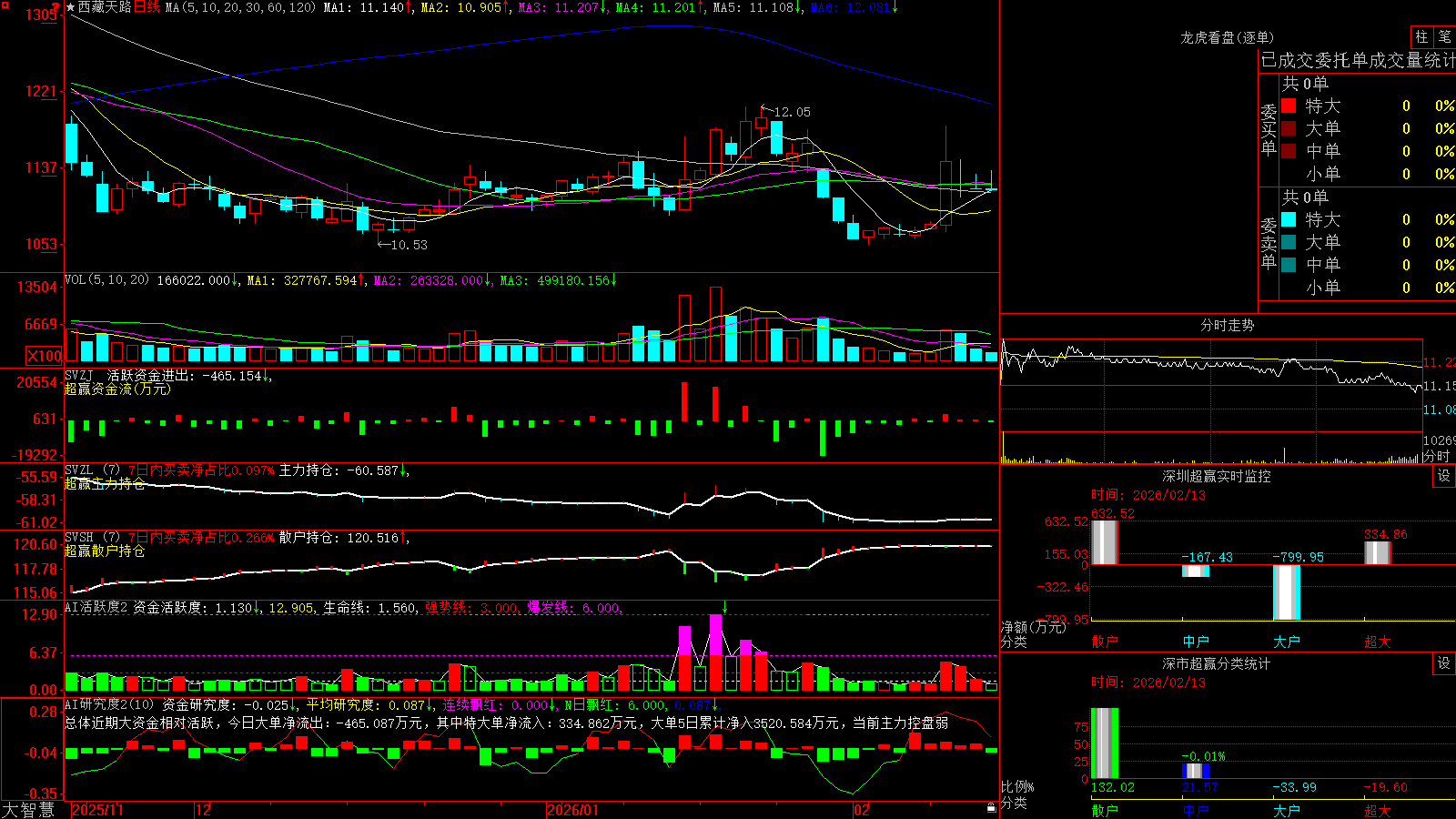Click the 委买单 section label

[x=1269, y=129]
